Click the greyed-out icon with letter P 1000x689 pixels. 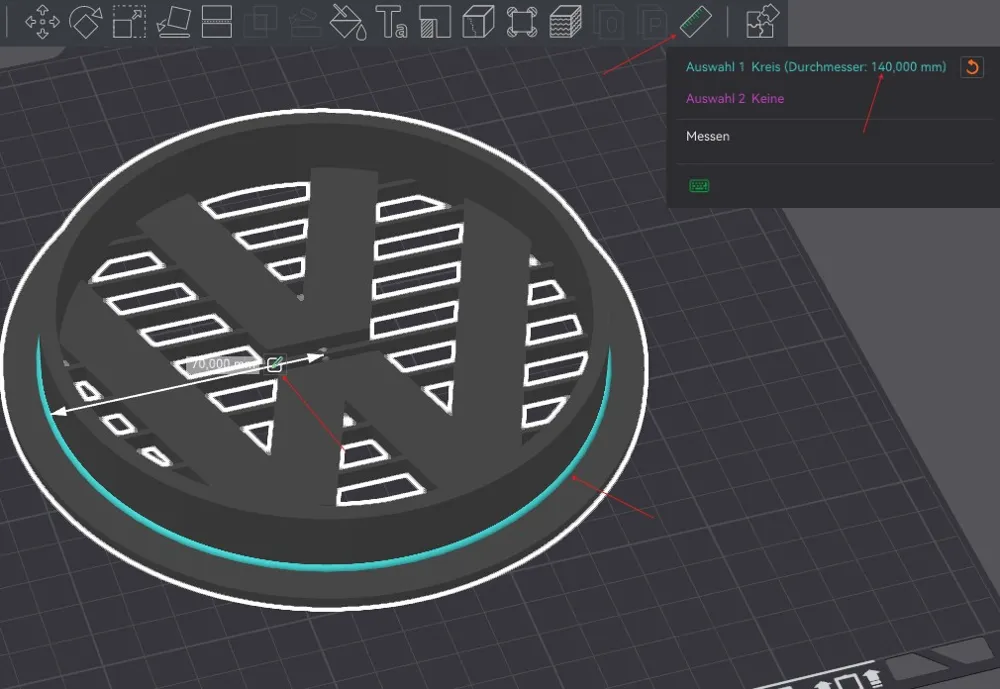pos(652,23)
